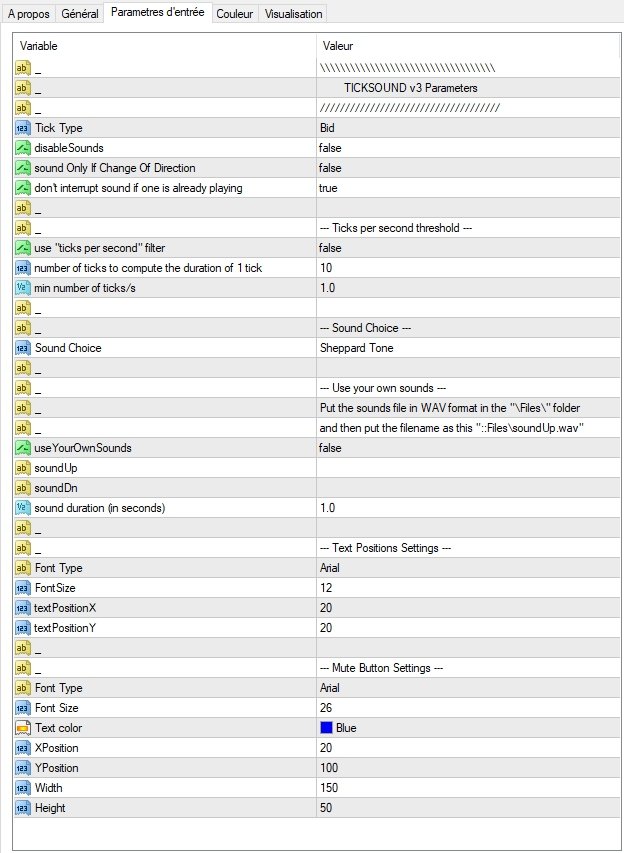Go to the Visualisation tab
Image resolution: width=624 pixels, height=853 pixels.
pyautogui.click(x=293, y=14)
